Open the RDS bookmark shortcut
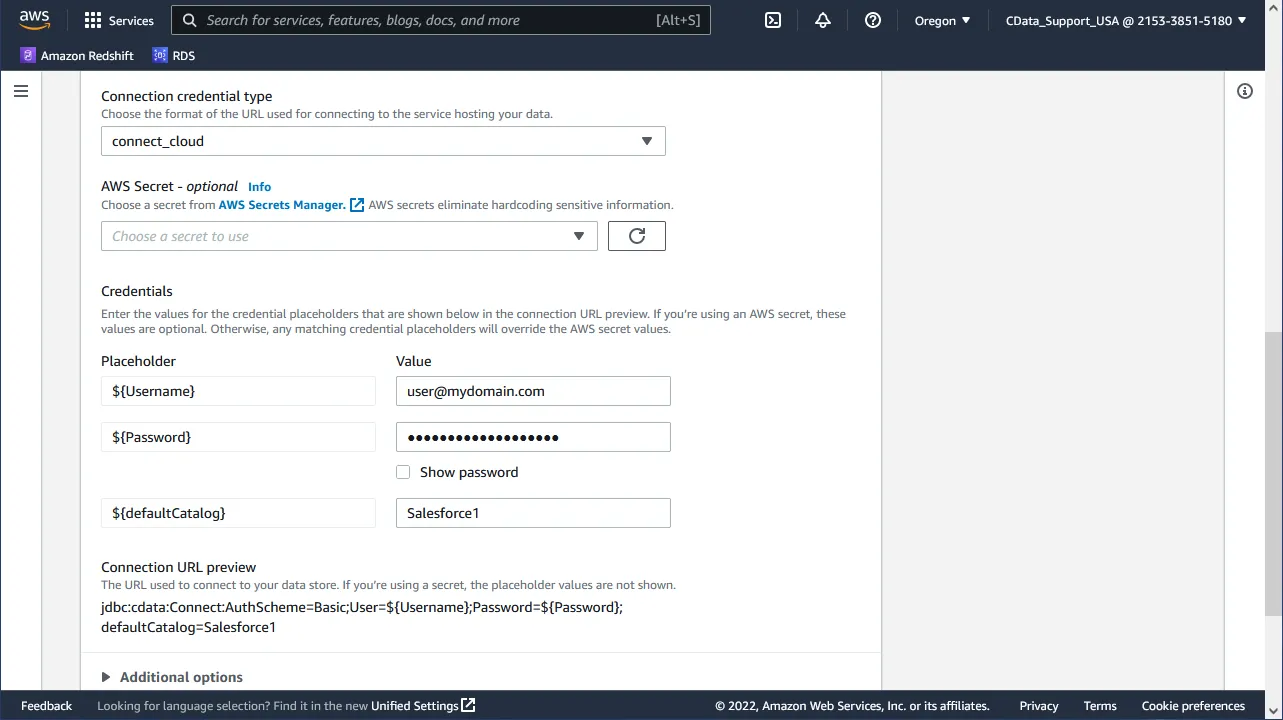The image size is (1283, 720). pyautogui.click(x=174, y=56)
